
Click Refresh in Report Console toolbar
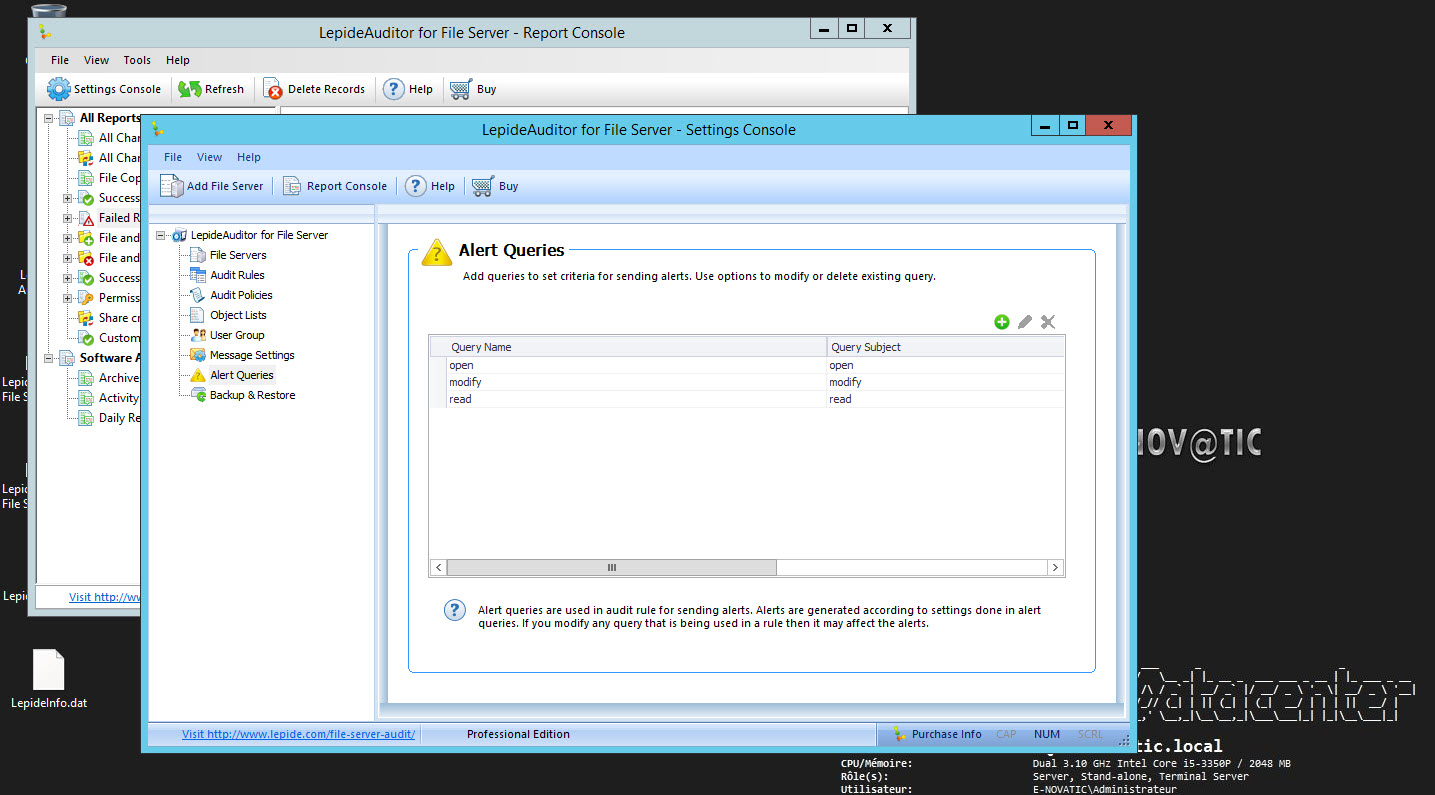212,89
